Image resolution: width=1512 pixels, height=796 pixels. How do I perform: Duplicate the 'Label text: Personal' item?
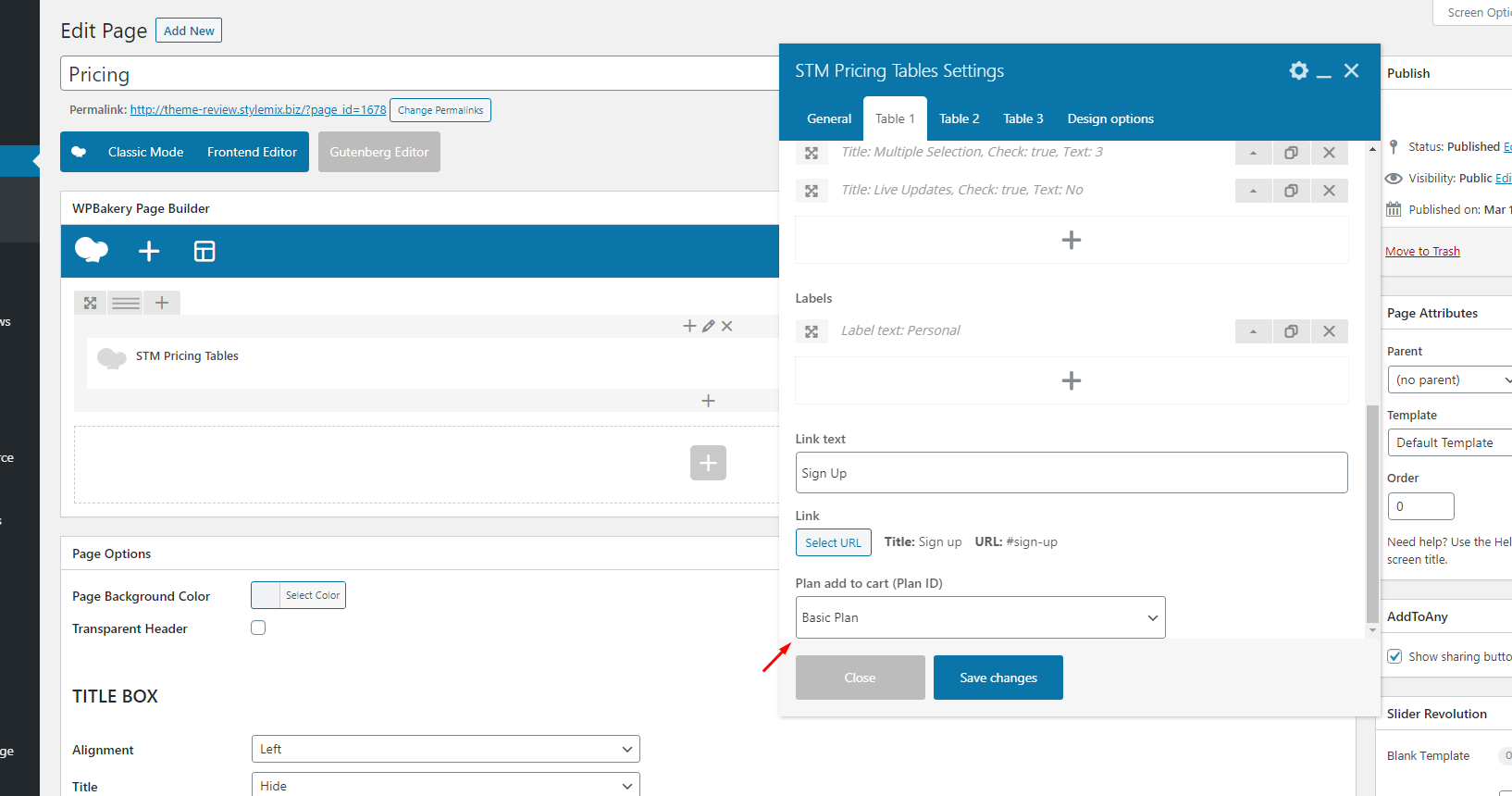pos(1291,331)
